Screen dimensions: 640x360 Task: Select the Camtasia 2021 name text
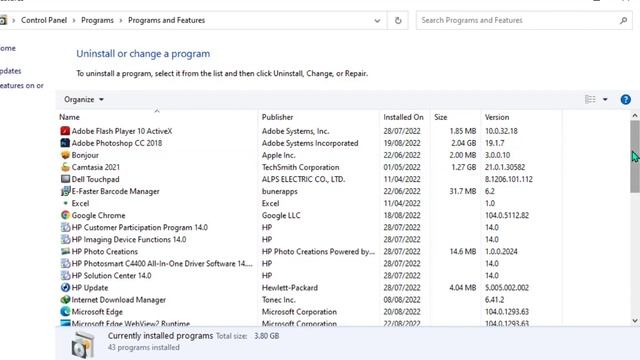click(x=96, y=167)
